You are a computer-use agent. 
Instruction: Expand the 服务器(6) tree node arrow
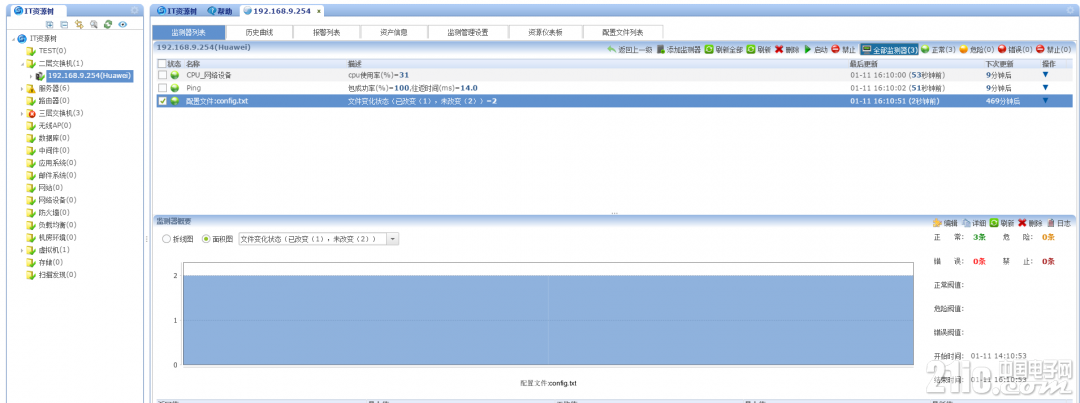[22, 88]
